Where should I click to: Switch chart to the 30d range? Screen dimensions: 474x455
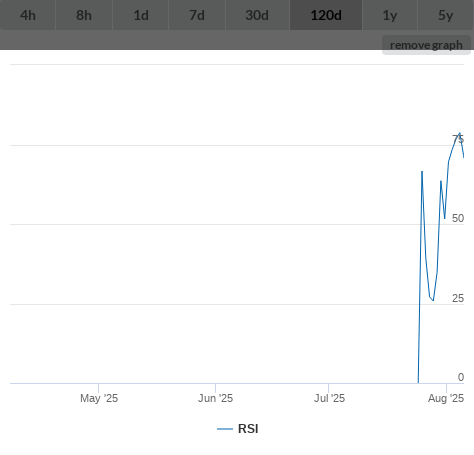click(x=257, y=15)
